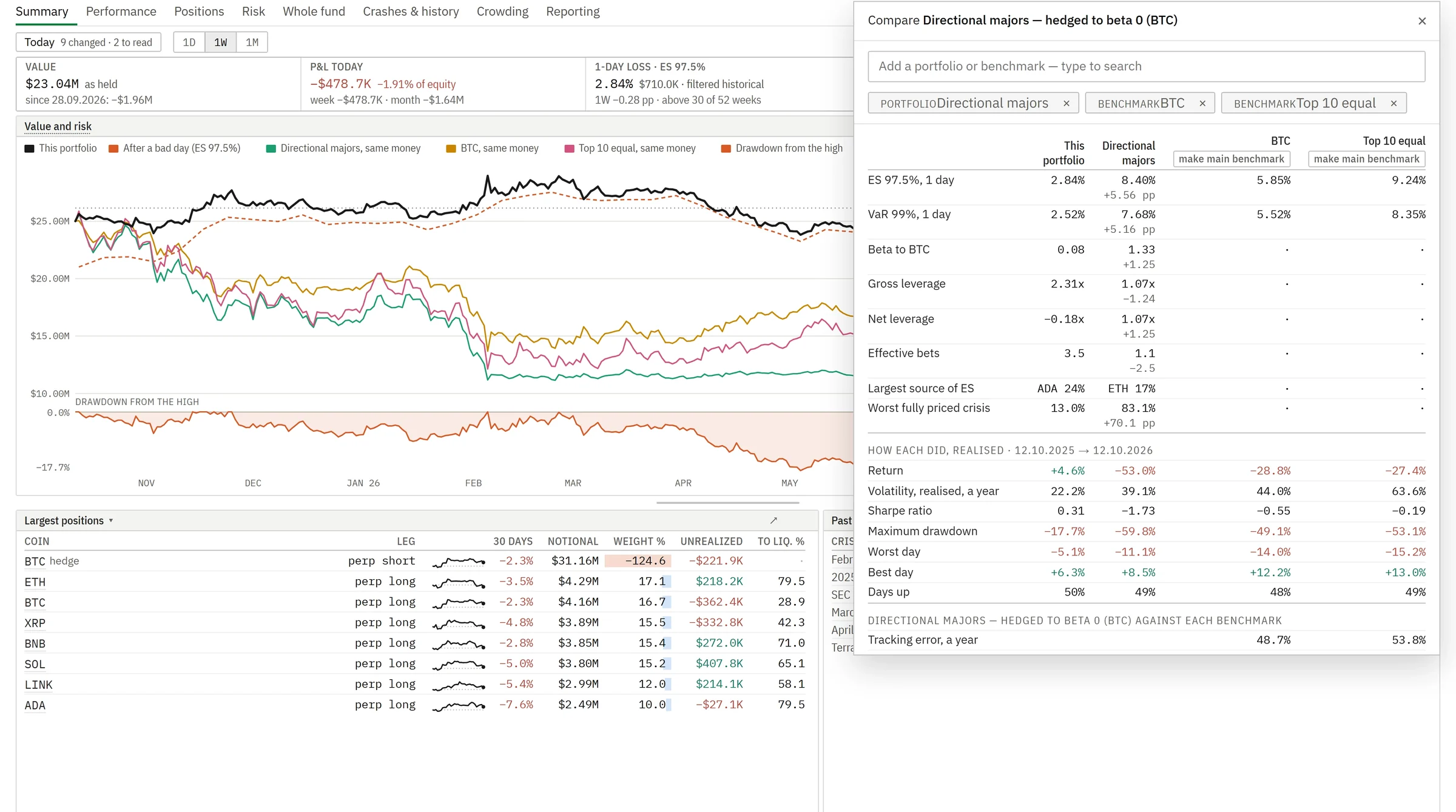Remove the BTC benchmark chip
The height and width of the screenshot is (812, 1456).
(1202, 104)
